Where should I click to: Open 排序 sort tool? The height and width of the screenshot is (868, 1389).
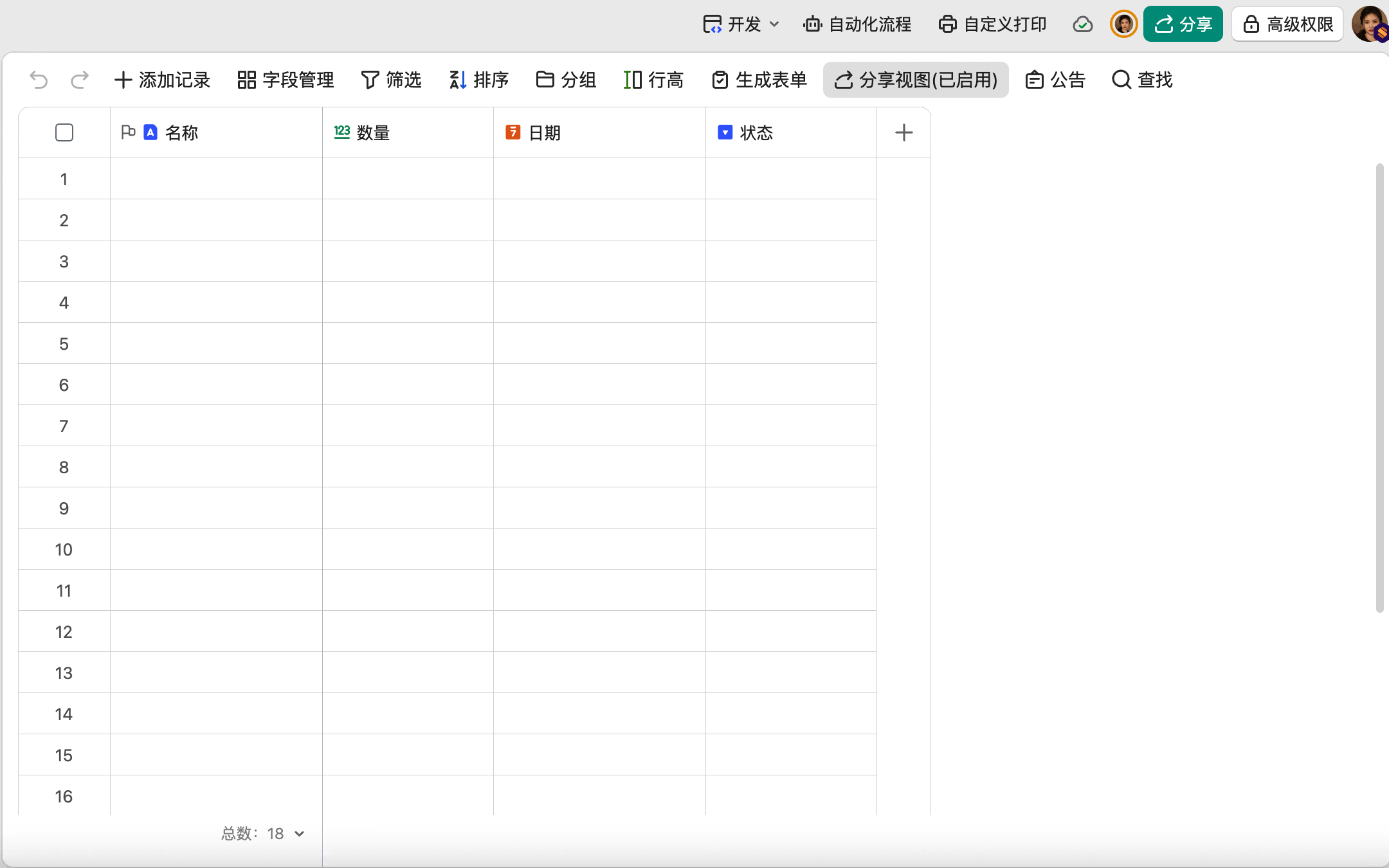point(479,80)
